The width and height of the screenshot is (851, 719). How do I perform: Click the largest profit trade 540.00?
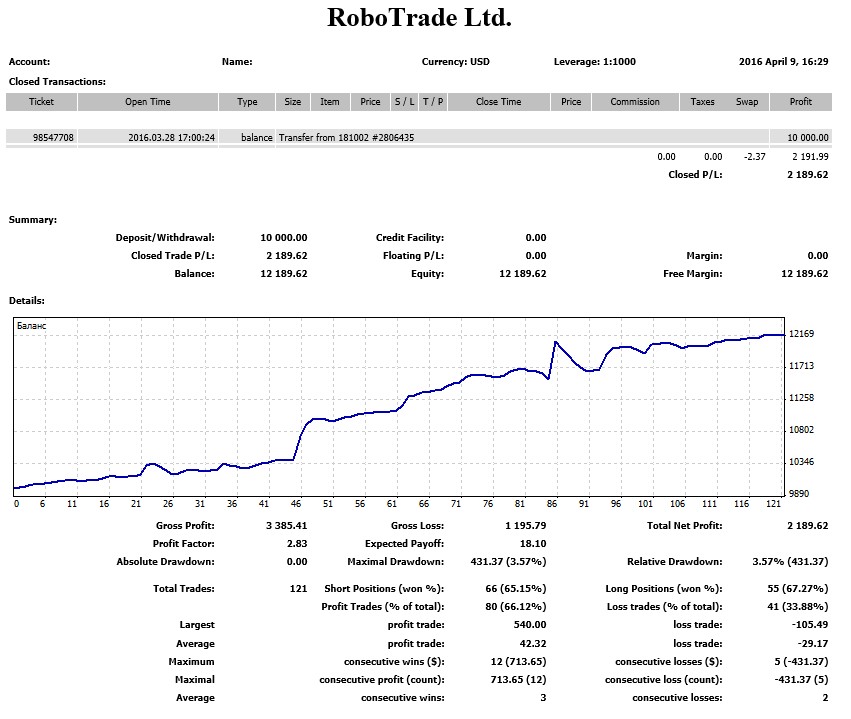[530, 625]
